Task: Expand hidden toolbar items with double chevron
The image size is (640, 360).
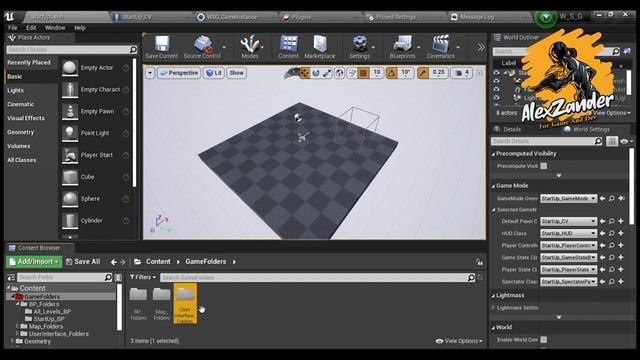Action: (481, 47)
